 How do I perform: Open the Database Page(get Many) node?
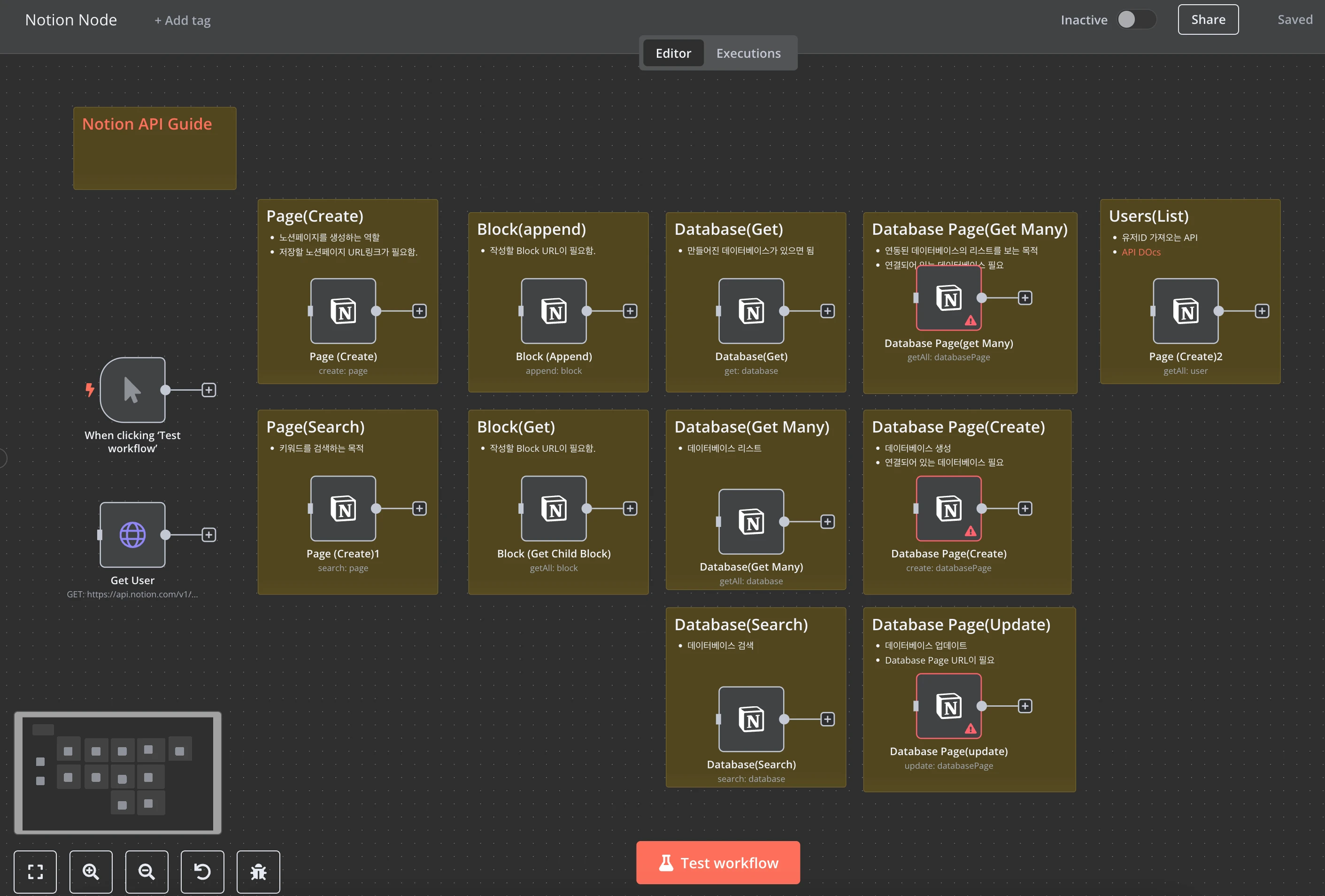point(949,298)
